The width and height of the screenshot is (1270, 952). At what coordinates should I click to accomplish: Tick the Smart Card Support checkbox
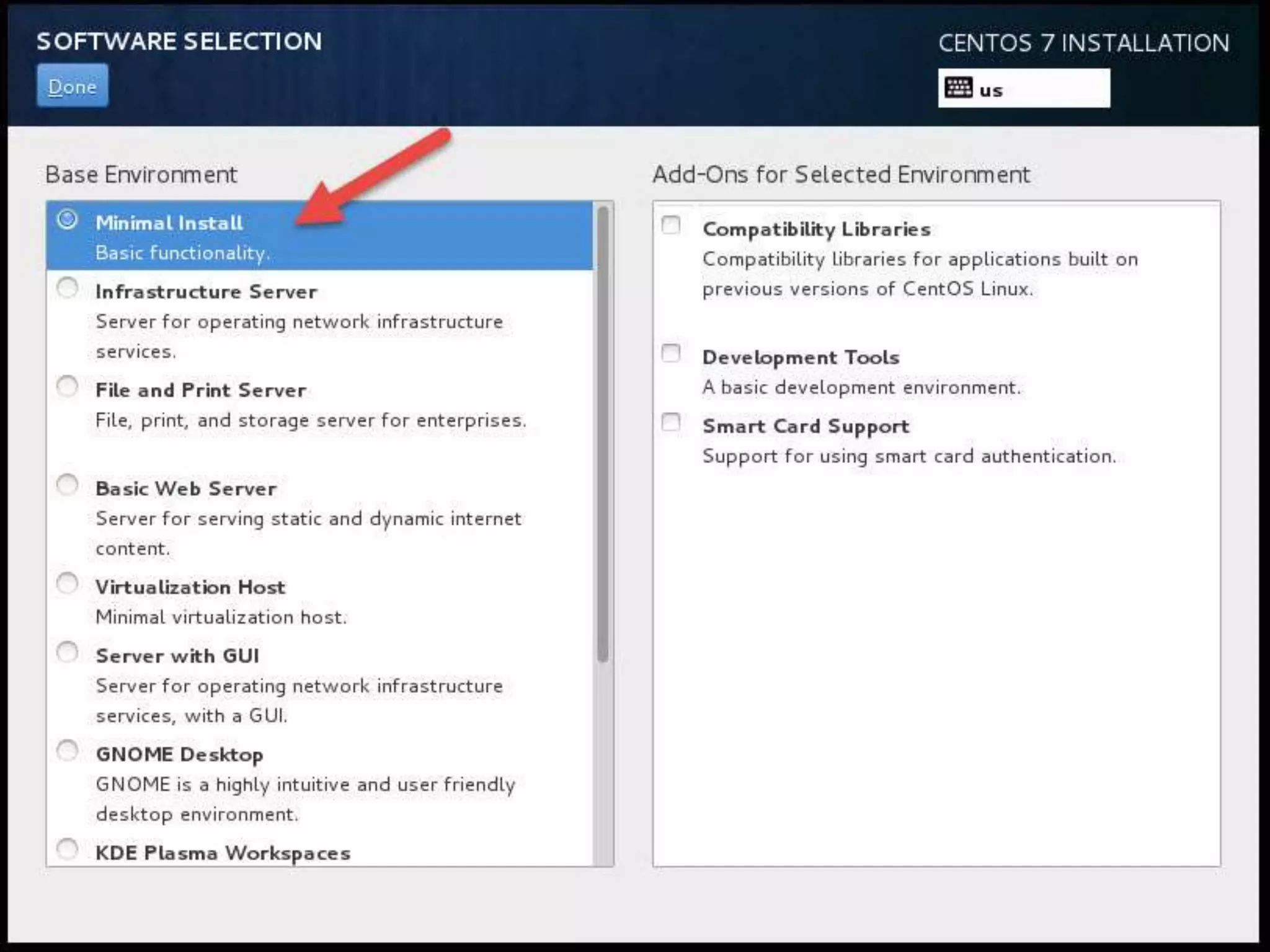(671, 422)
